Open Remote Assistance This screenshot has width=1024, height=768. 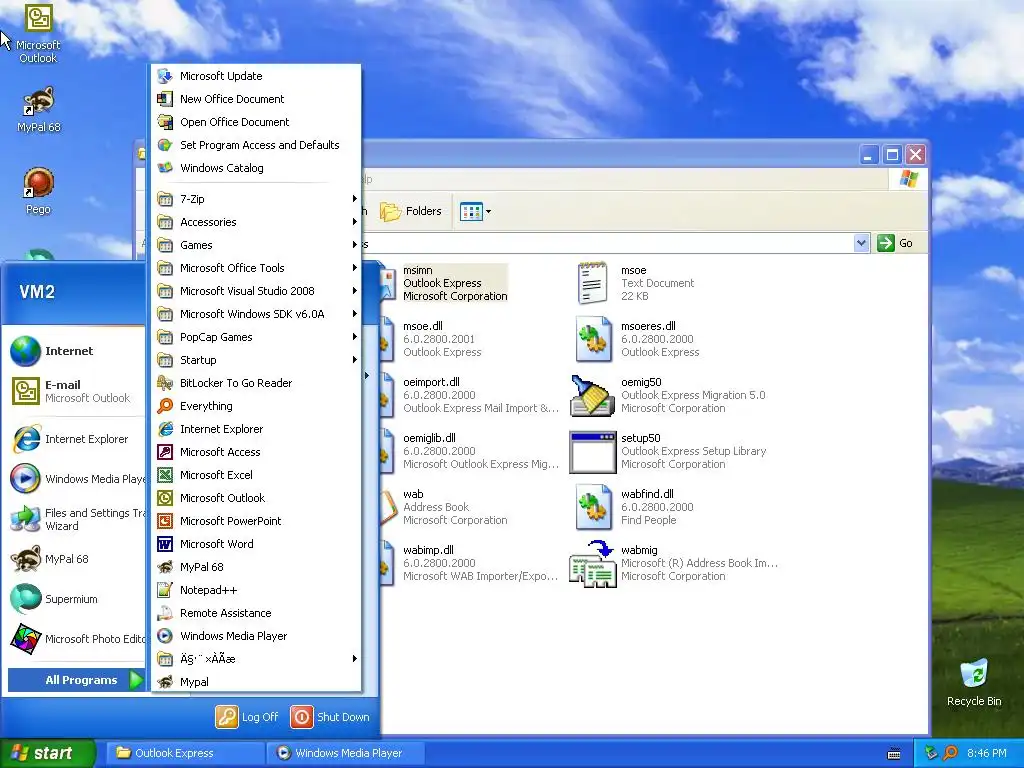tap(256, 613)
